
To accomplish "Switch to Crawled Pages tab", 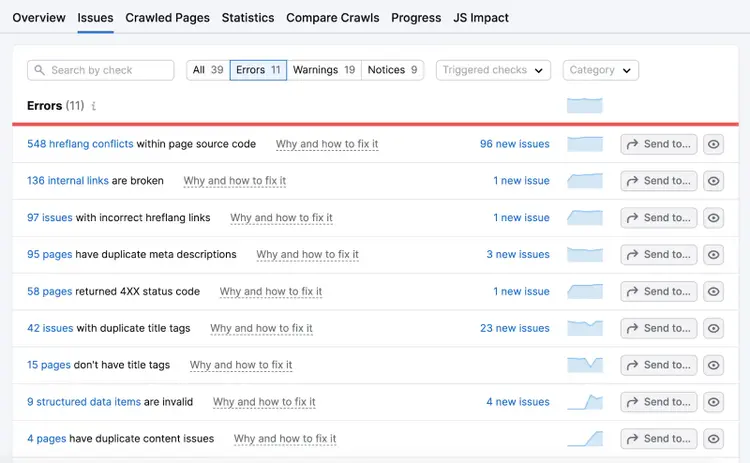I will click(x=167, y=18).
